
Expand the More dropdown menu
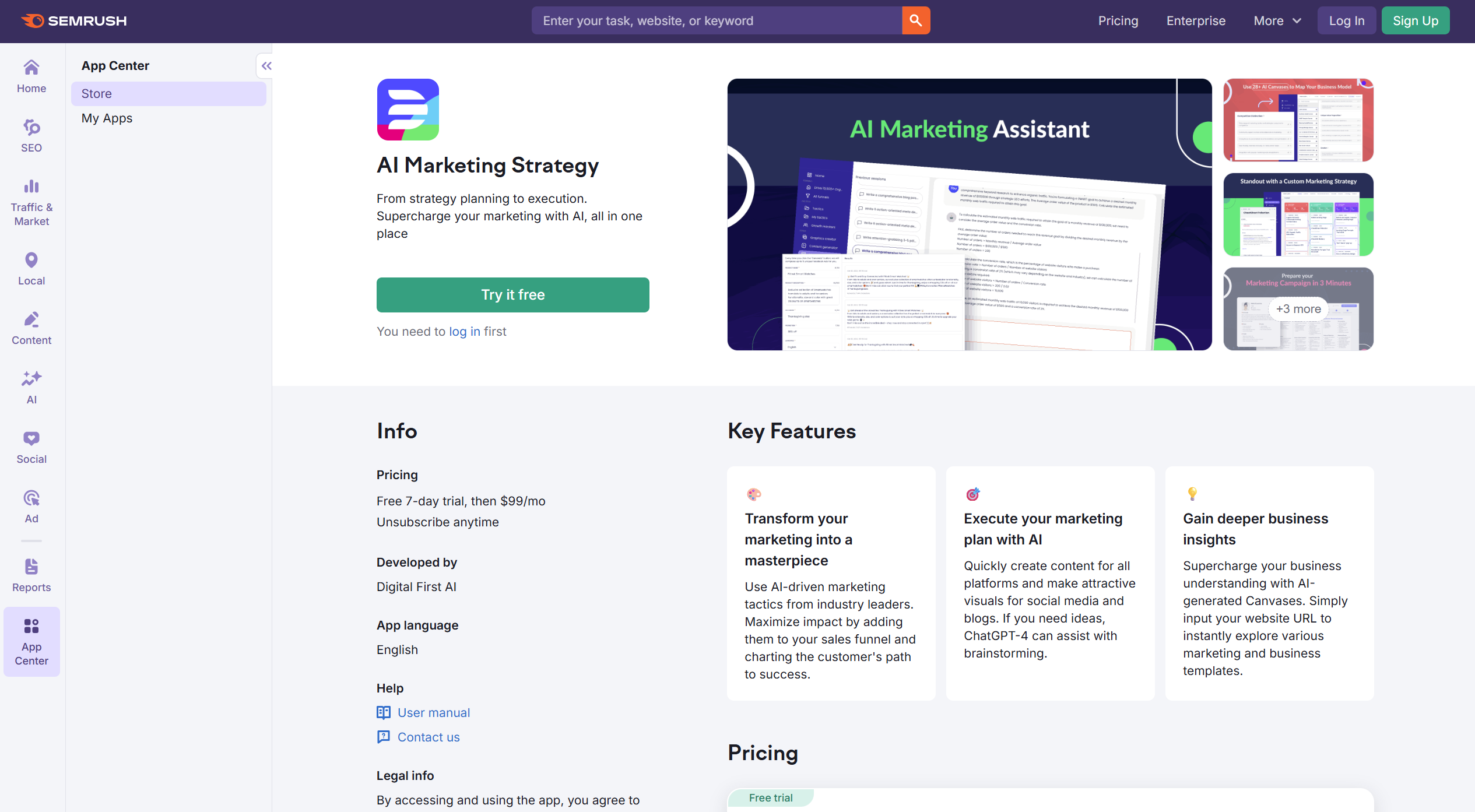coord(1277,20)
